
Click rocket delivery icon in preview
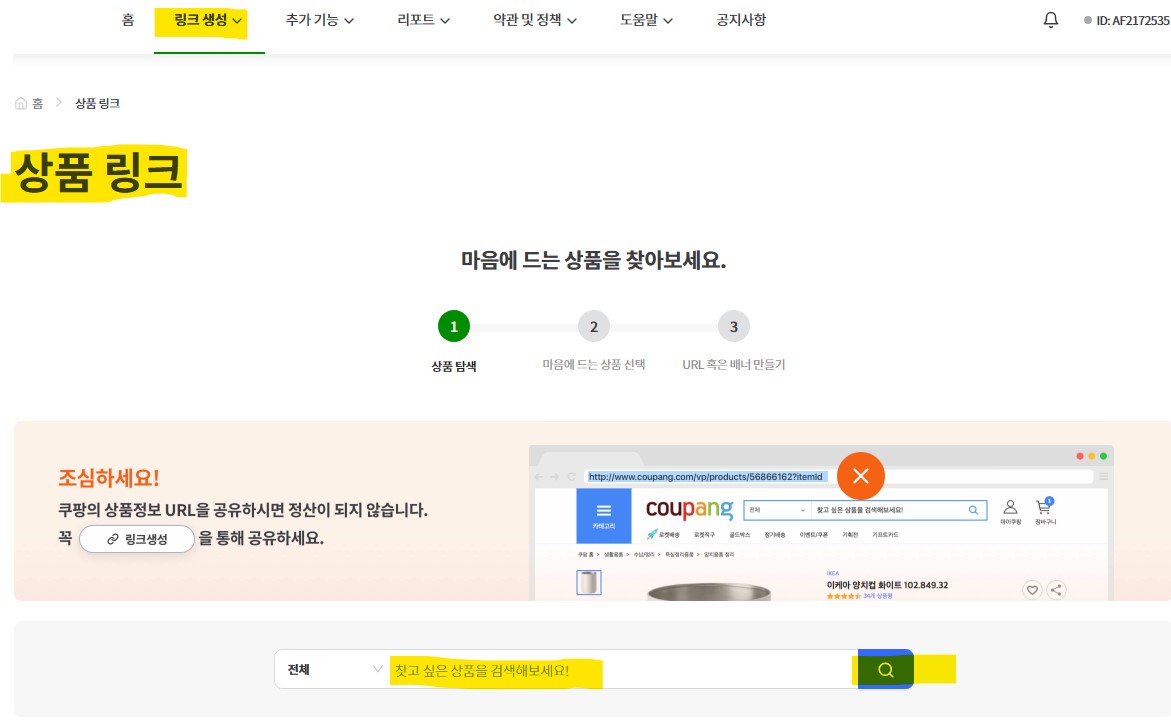[652, 534]
